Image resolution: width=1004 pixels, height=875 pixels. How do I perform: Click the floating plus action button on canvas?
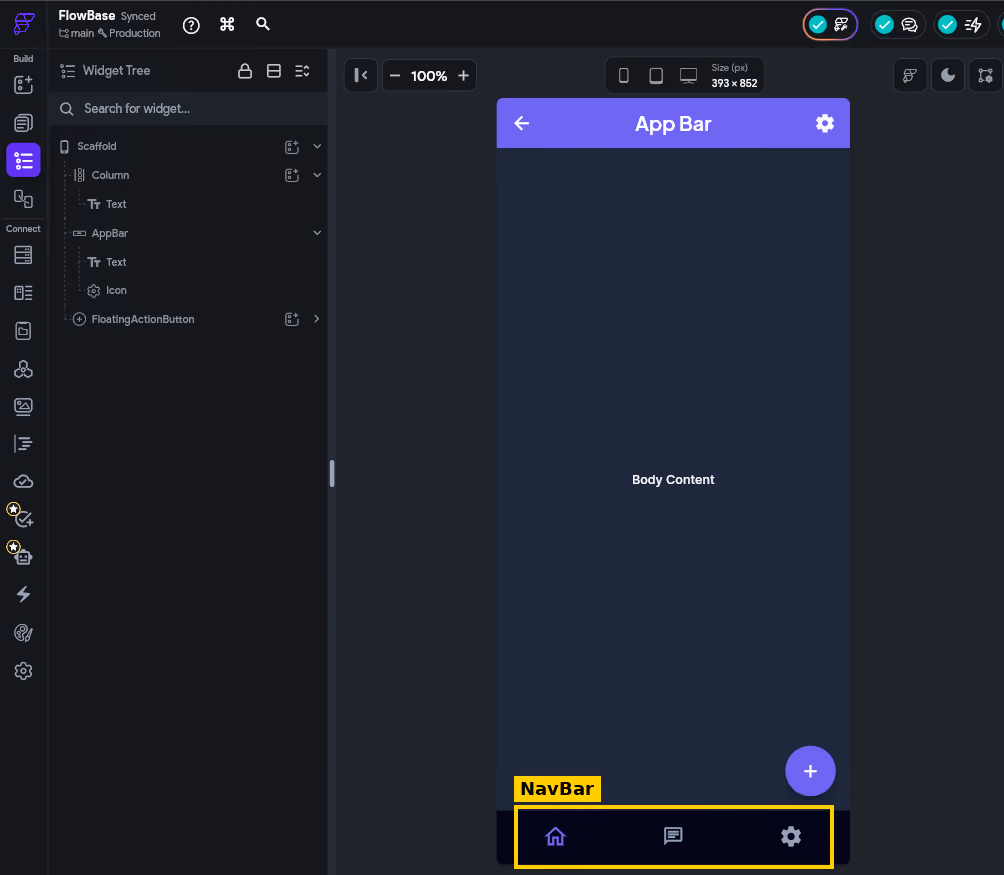[x=810, y=771]
